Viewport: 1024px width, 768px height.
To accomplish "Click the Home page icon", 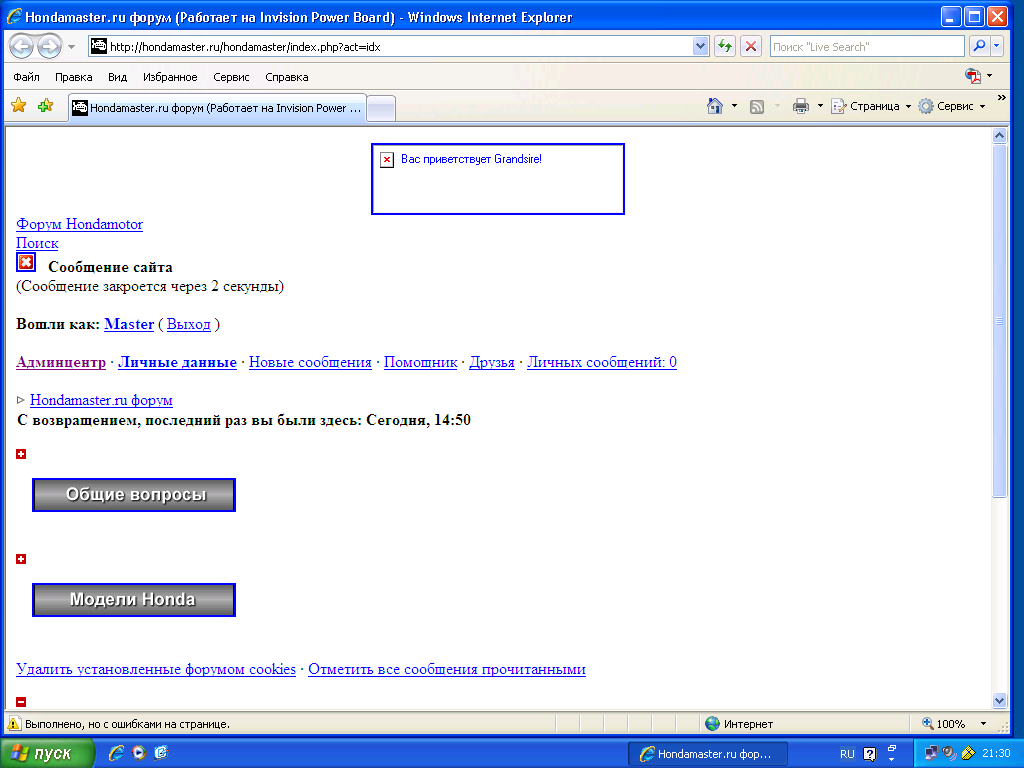I will (x=715, y=106).
